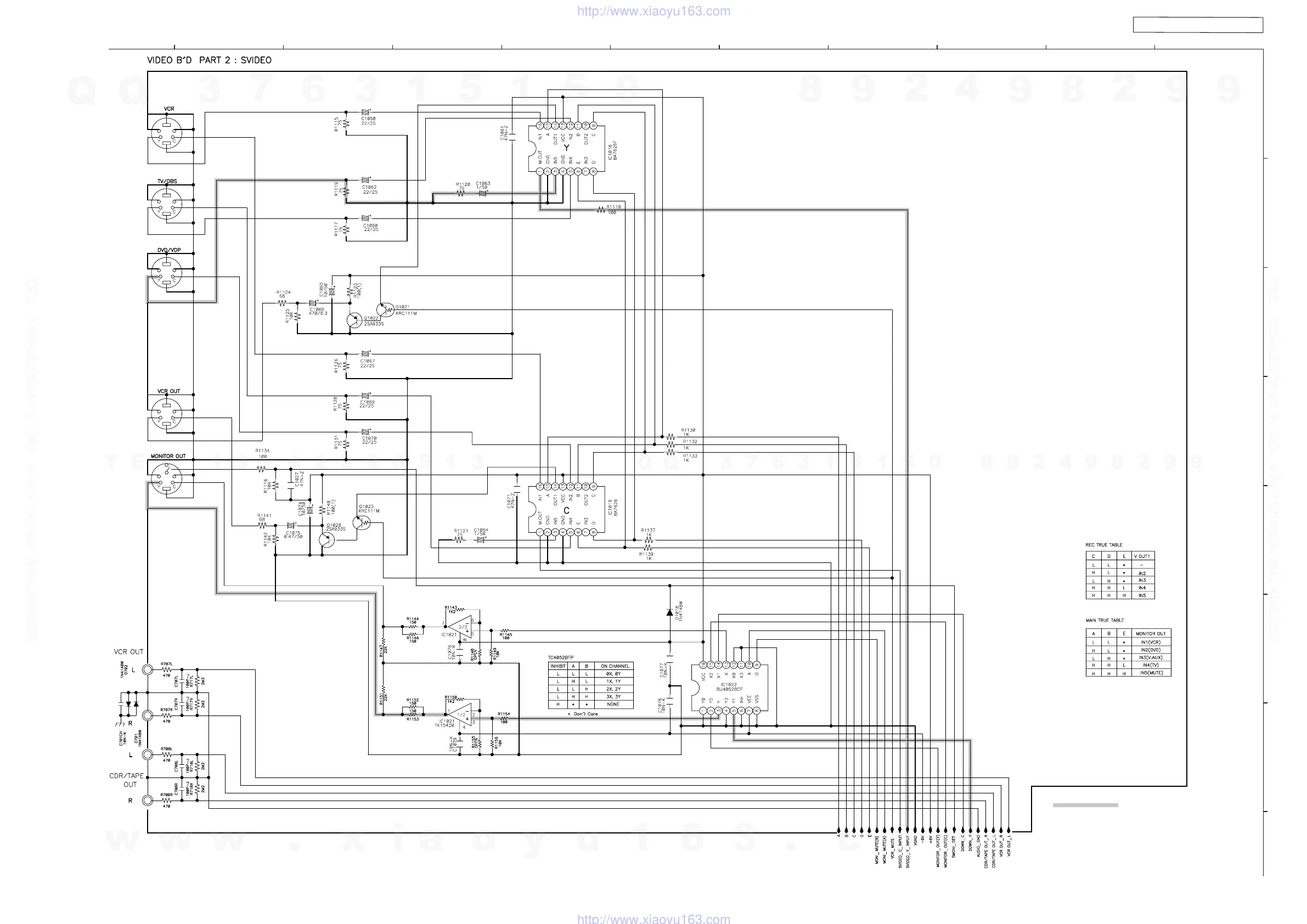Screen dimensions: 1307x924
Task: Click the 'IN2(DVD)' table cell
Action: (x=1151, y=650)
